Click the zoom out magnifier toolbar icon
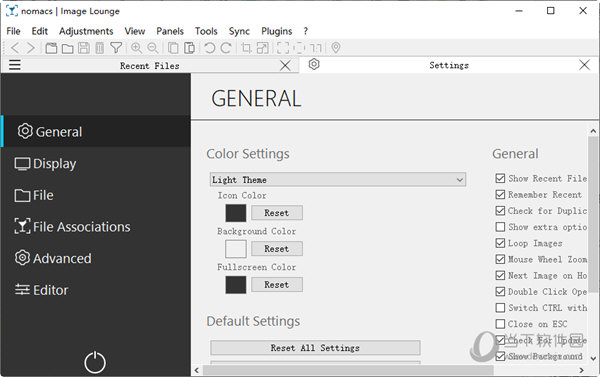The image size is (600, 377). click(153, 48)
